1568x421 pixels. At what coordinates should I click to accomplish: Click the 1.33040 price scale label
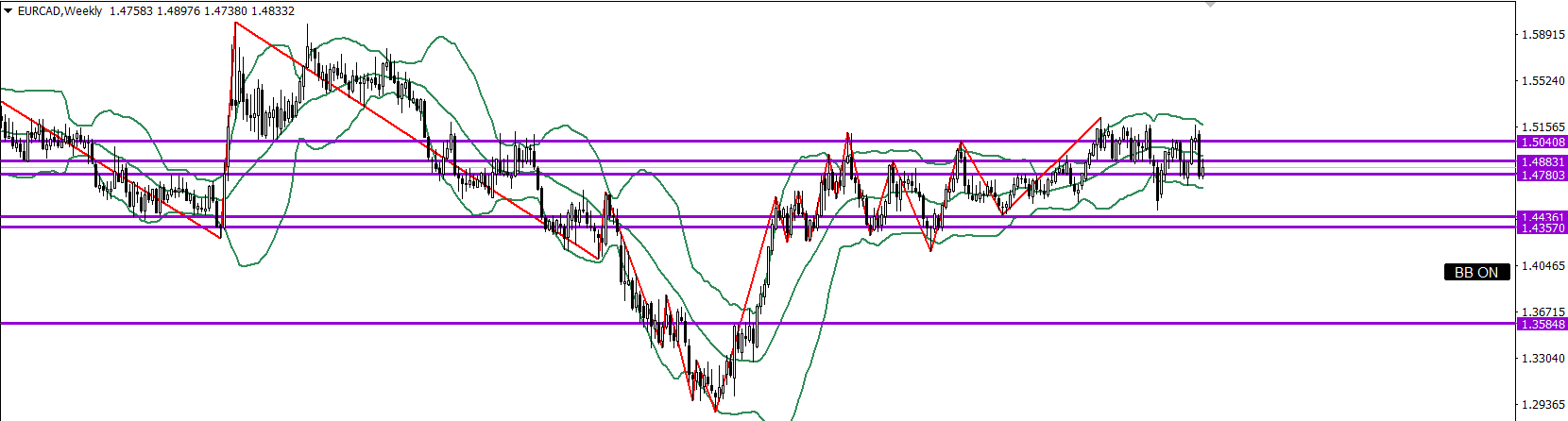pos(1542,359)
